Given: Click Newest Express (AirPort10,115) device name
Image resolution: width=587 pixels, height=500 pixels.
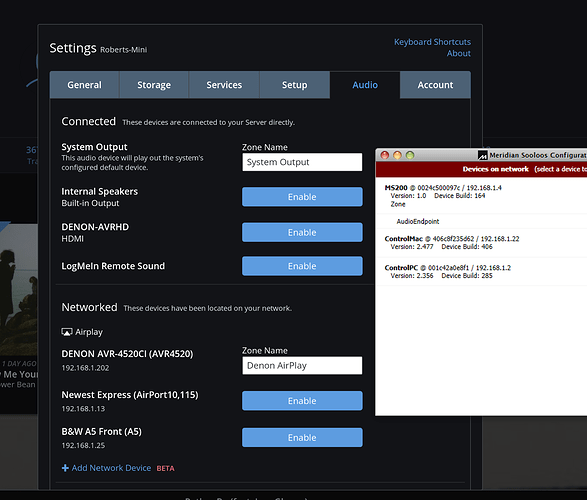Looking at the screenshot, I should pyautogui.click(x=130, y=395).
